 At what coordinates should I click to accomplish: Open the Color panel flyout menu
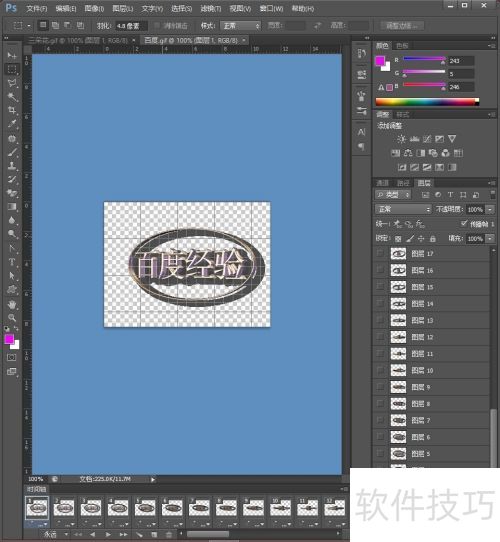[x=491, y=46]
